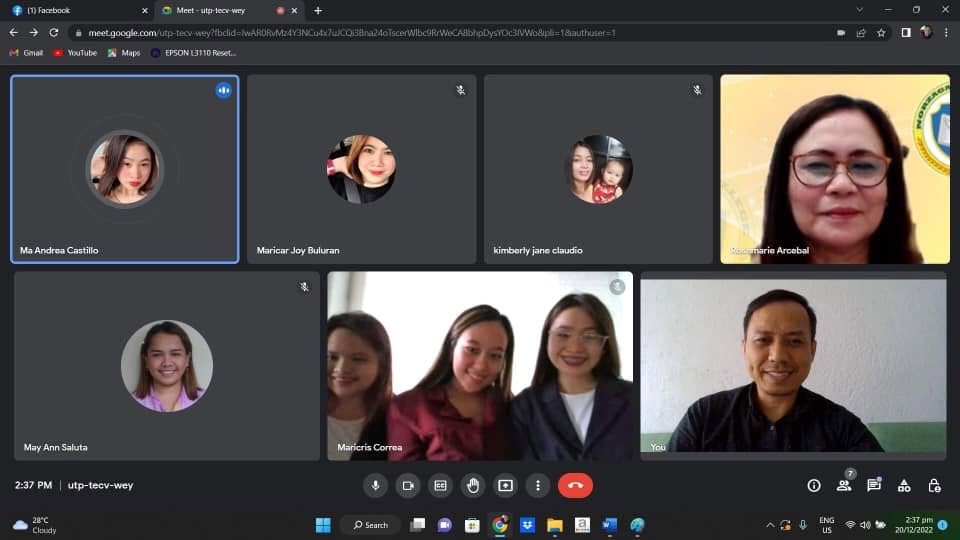Viewport: 960px width, 540px height.
Task: Click Rosemarie Arcebal video tile
Action: [x=835, y=169]
